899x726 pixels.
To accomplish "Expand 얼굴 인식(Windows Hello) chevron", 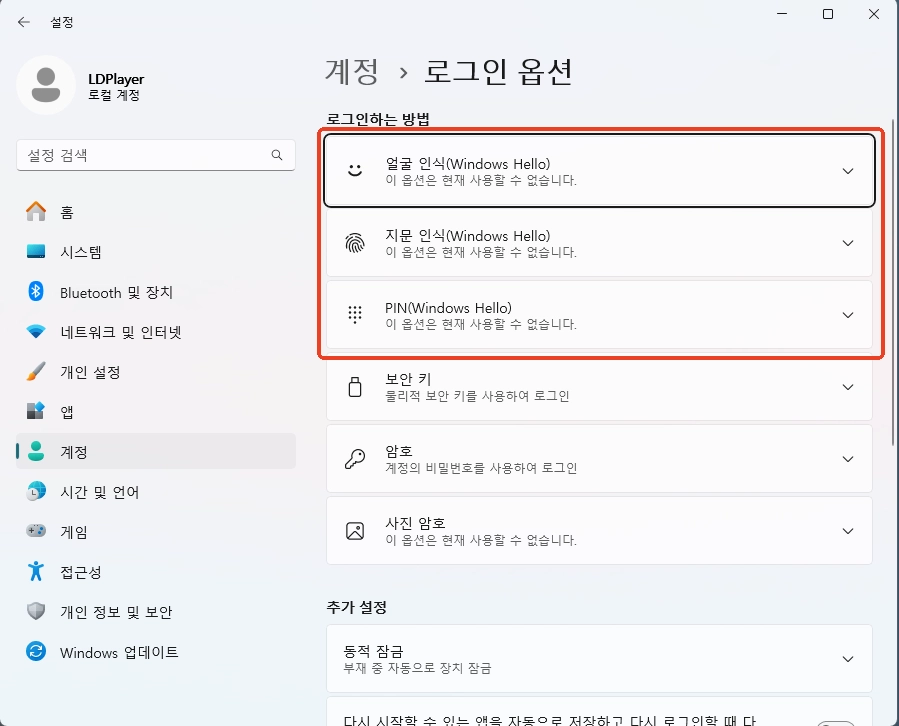I will click(x=848, y=171).
